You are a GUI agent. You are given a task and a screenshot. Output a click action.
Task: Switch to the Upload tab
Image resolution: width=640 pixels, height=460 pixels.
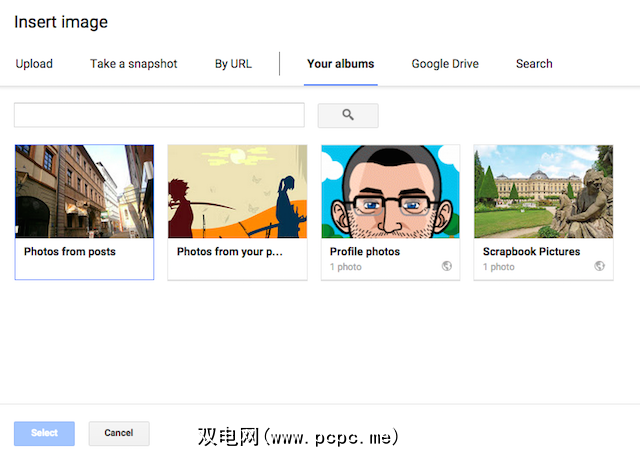pyautogui.click(x=34, y=64)
